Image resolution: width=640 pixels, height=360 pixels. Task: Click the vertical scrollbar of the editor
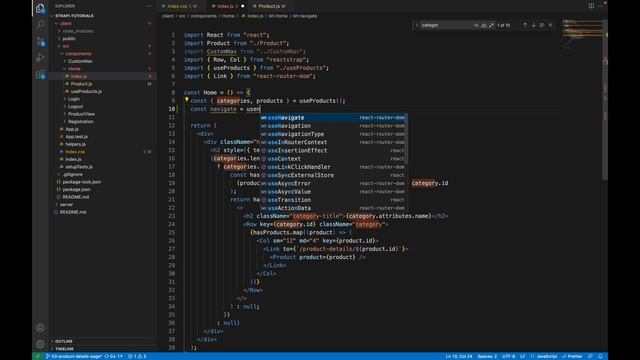click(x=605, y=100)
